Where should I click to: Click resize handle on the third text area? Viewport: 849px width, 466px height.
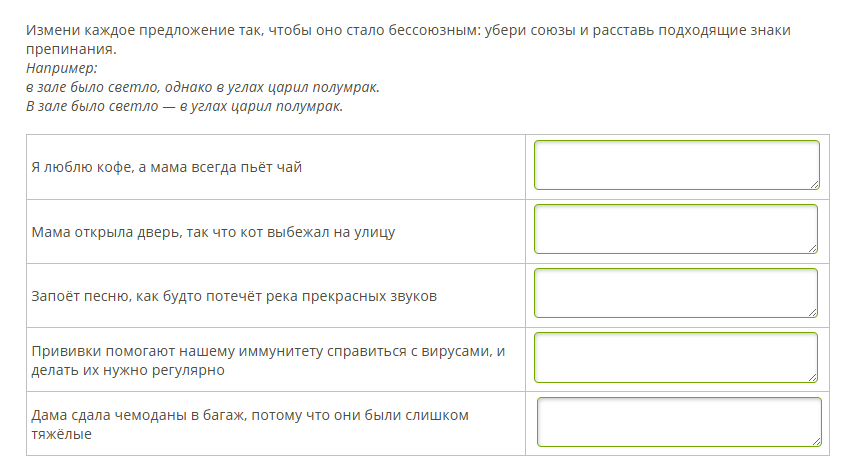click(812, 312)
